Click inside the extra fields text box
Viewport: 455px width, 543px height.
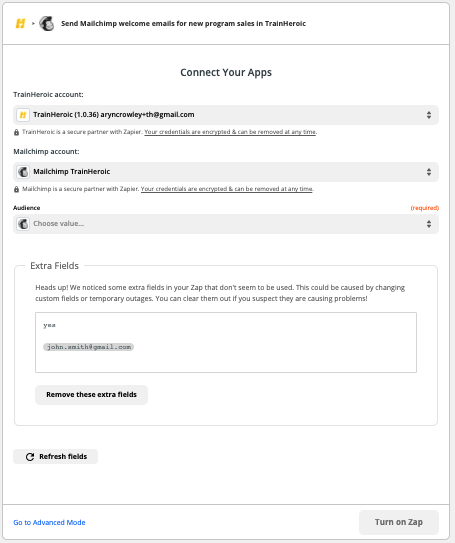[226, 342]
